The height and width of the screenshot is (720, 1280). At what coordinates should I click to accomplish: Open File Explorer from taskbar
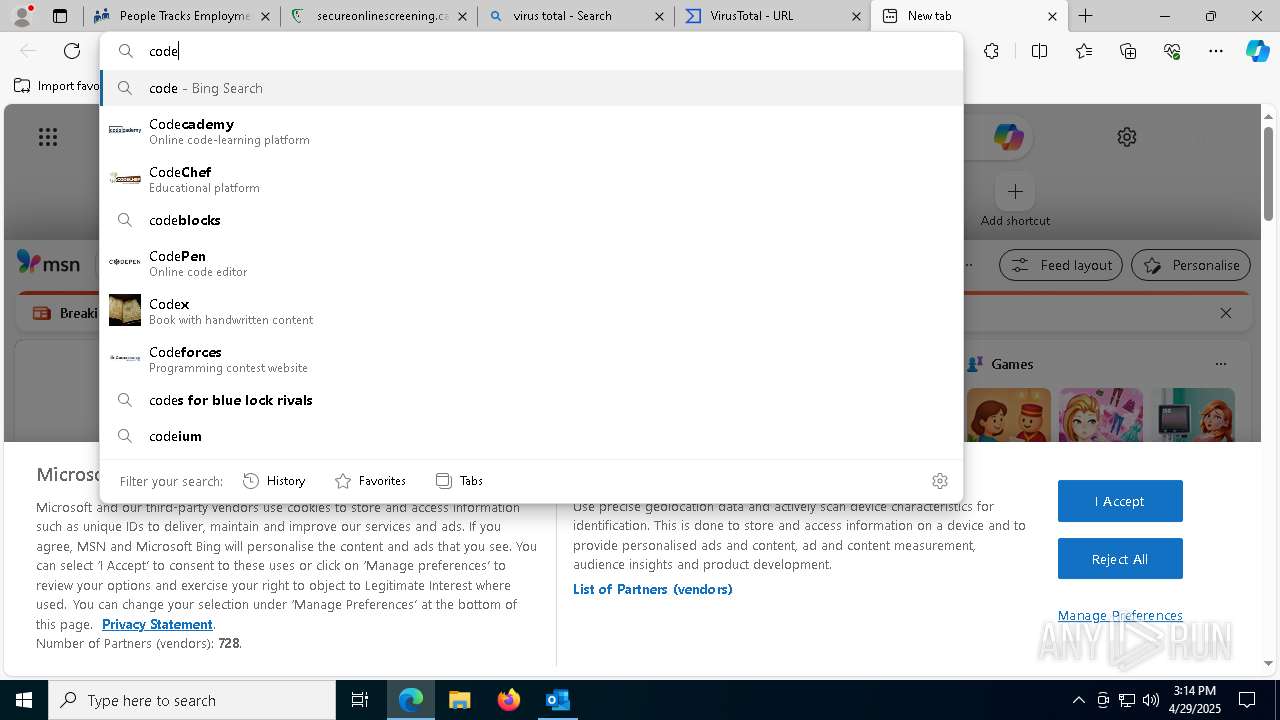460,700
